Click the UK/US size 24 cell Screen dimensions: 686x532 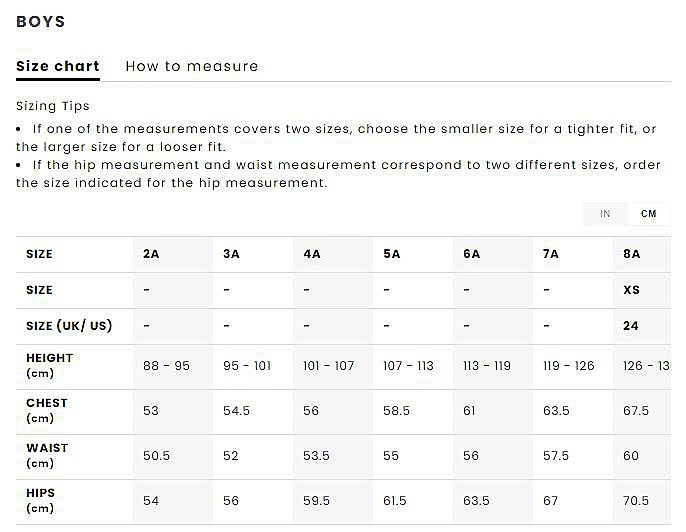click(631, 327)
